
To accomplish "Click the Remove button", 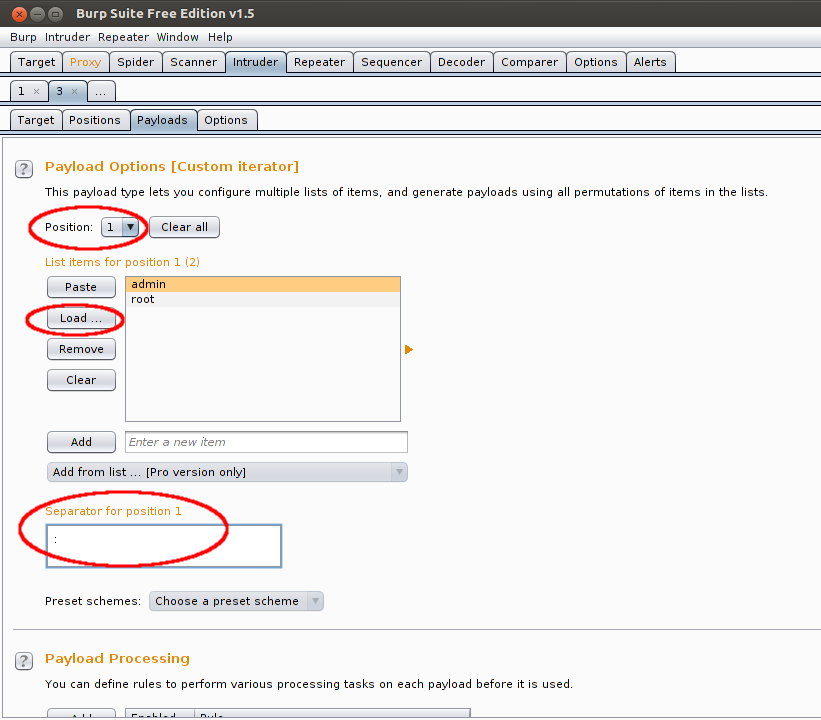I will 81,349.
